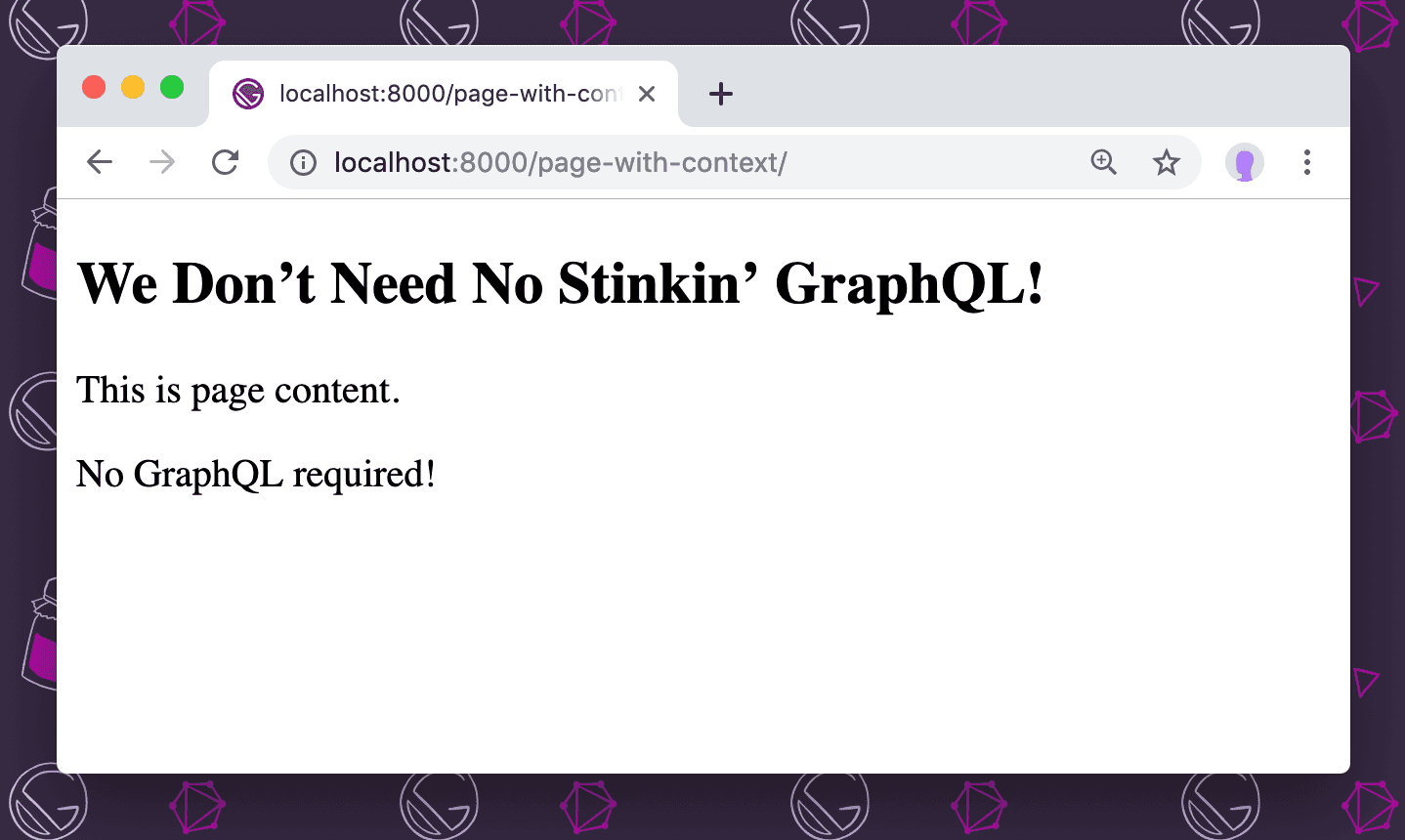This screenshot has height=840, width=1405.
Task: Minimize the window with yellow button
Action: (133, 87)
